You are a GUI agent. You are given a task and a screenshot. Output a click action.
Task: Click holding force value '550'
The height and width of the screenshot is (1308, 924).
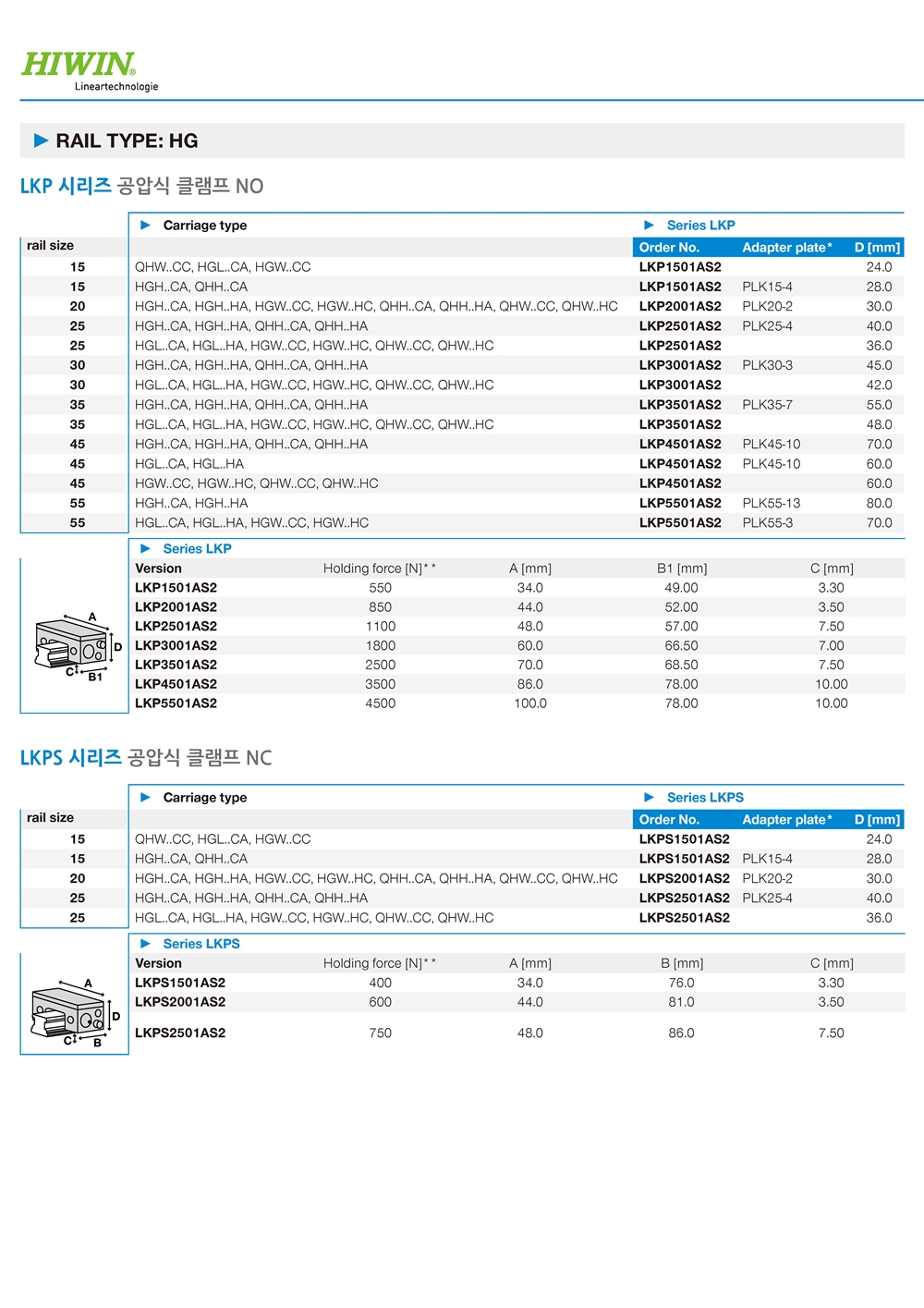(x=381, y=588)
